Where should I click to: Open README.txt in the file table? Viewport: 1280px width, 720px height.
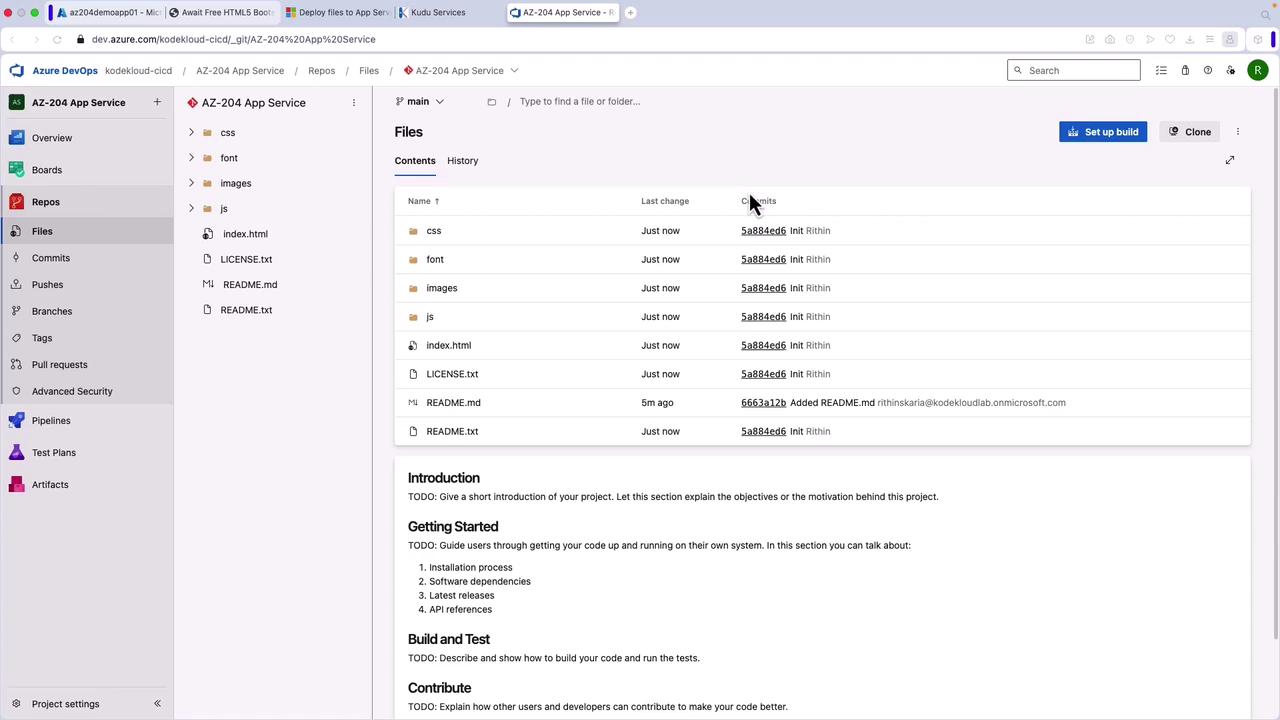[452, 432]
